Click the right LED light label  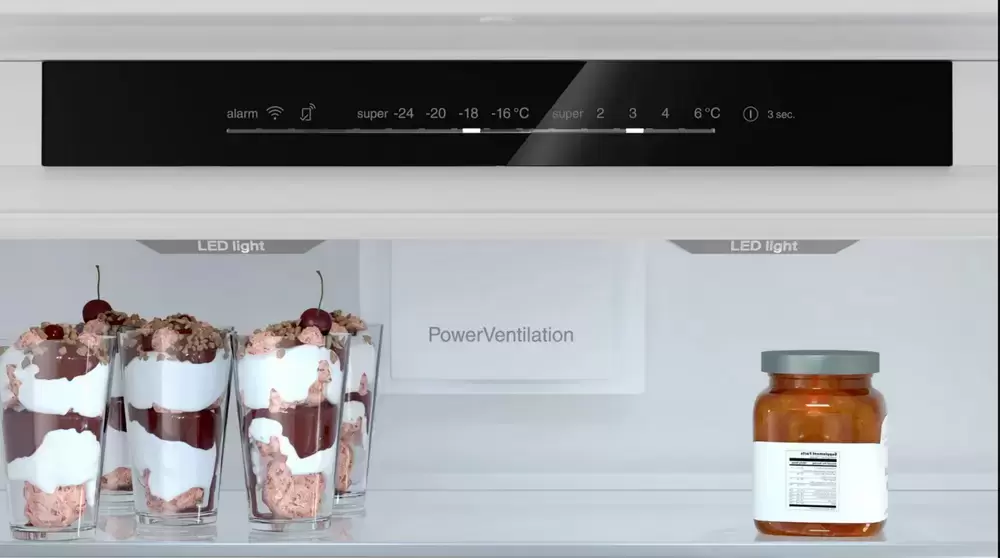point(764,246)
